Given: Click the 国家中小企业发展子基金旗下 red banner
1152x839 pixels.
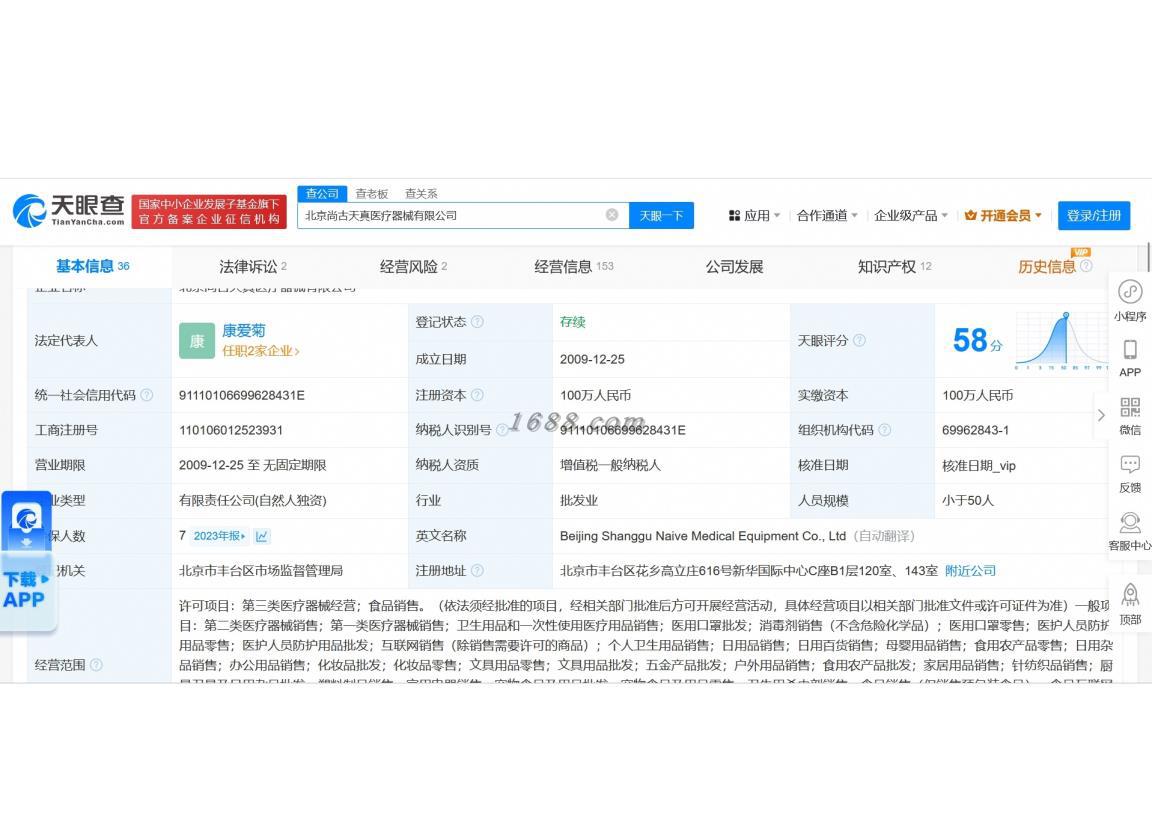Looking at the screenshot, I should pos(209,211).
